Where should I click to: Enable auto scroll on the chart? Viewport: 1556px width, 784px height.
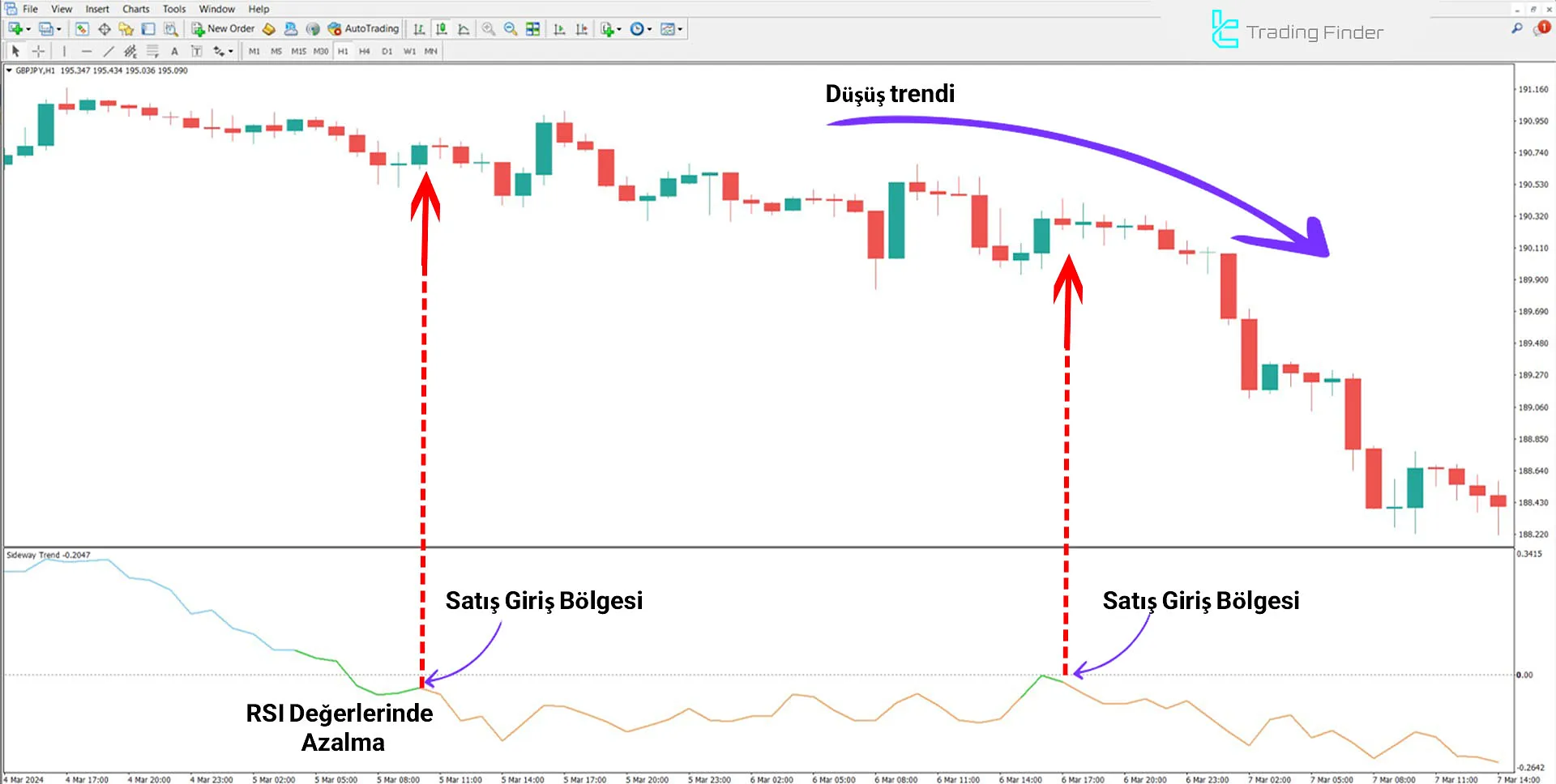tap(558, 29)
